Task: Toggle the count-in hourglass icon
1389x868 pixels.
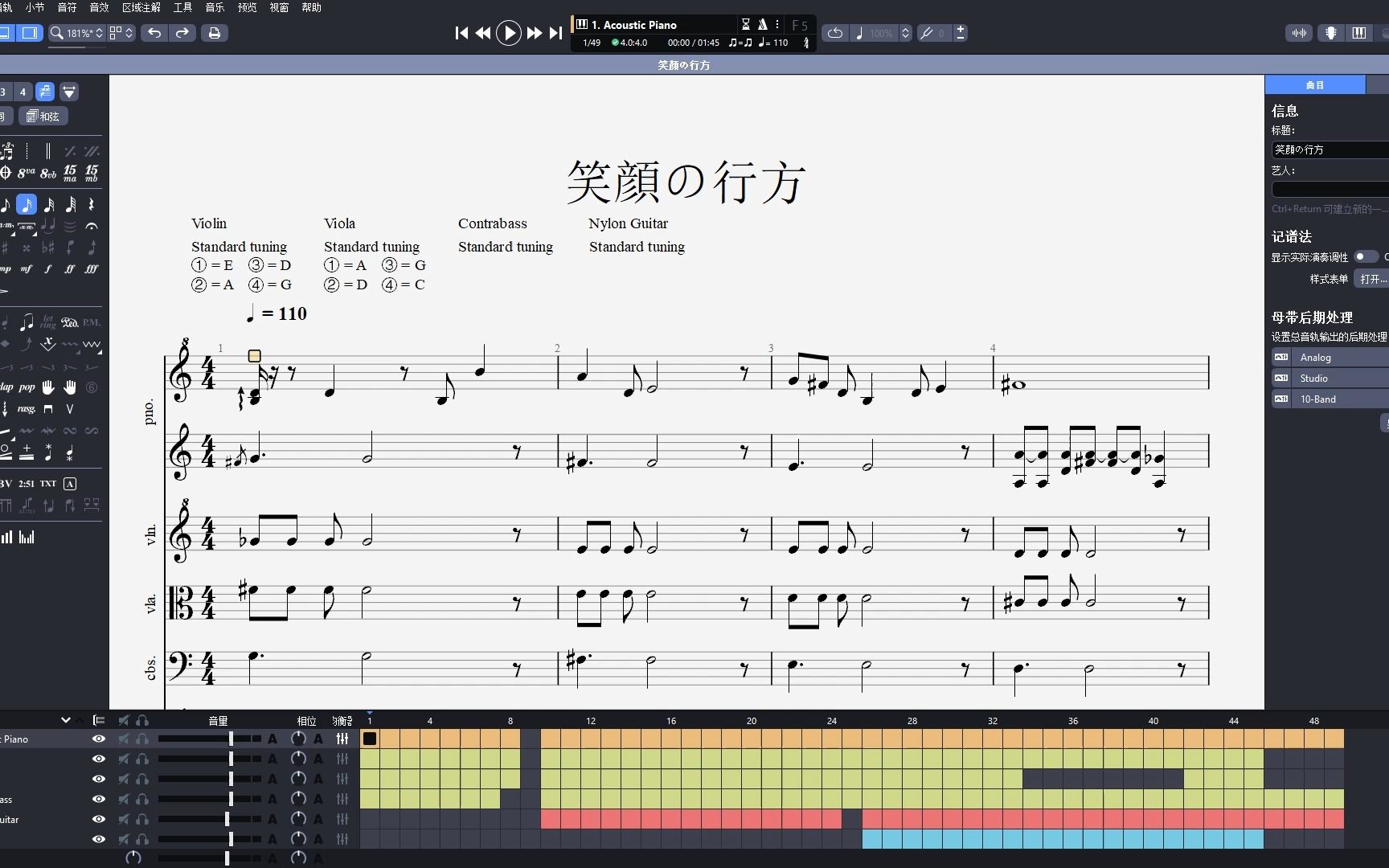Action: click(x=746, y=24)
